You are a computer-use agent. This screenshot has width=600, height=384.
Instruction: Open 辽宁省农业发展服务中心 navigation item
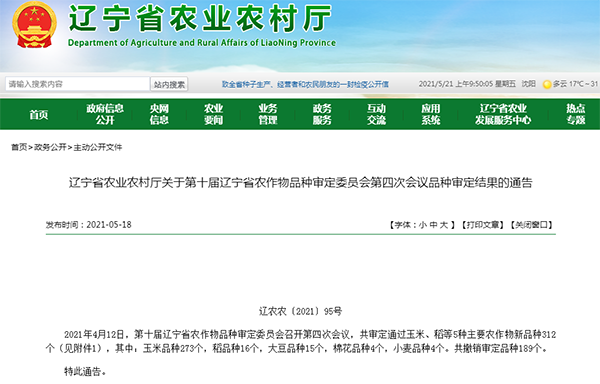pyautogui.click(x=503, y=114)
